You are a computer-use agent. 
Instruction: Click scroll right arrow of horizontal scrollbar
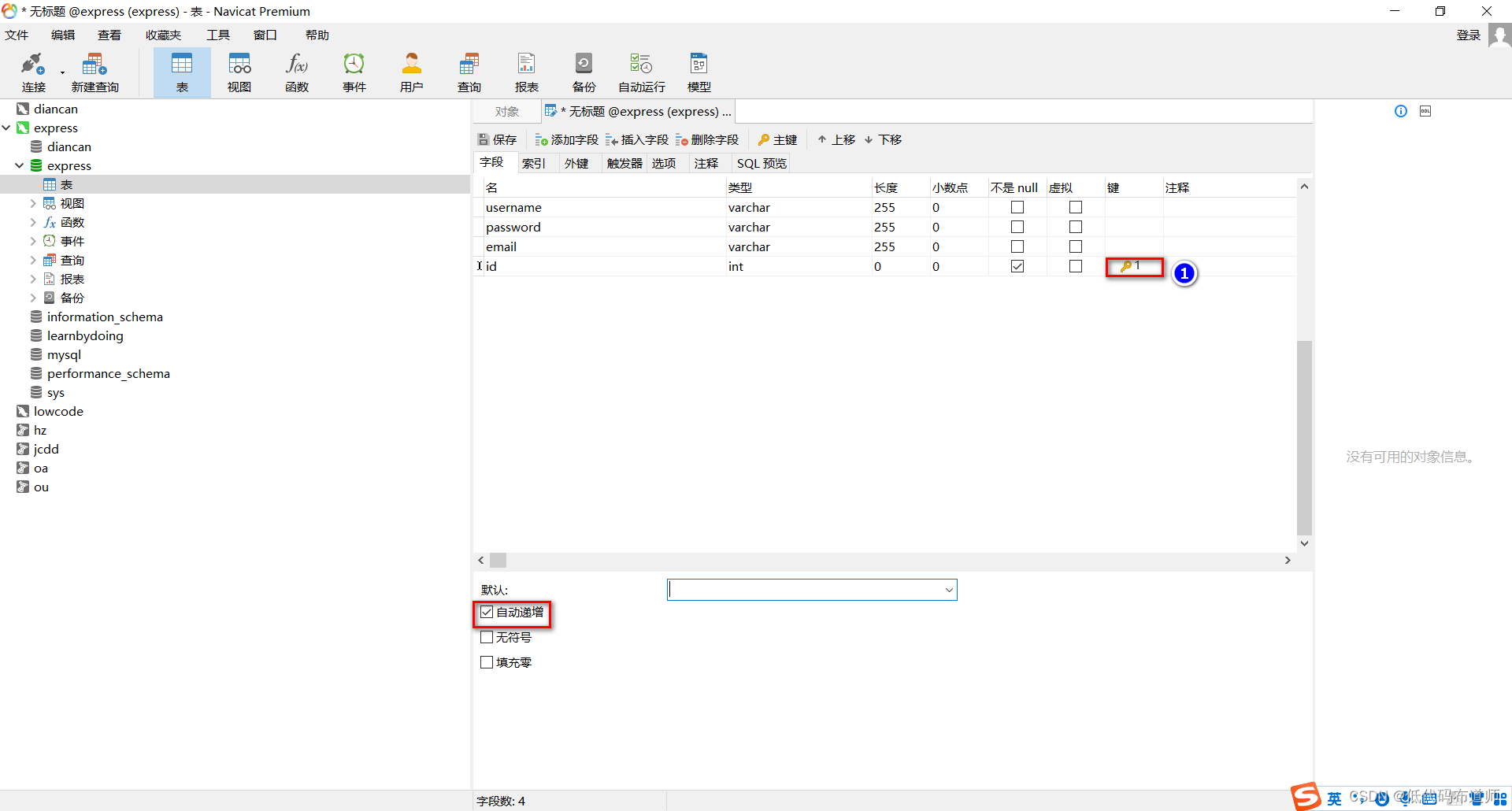(x=1288, y=561)
